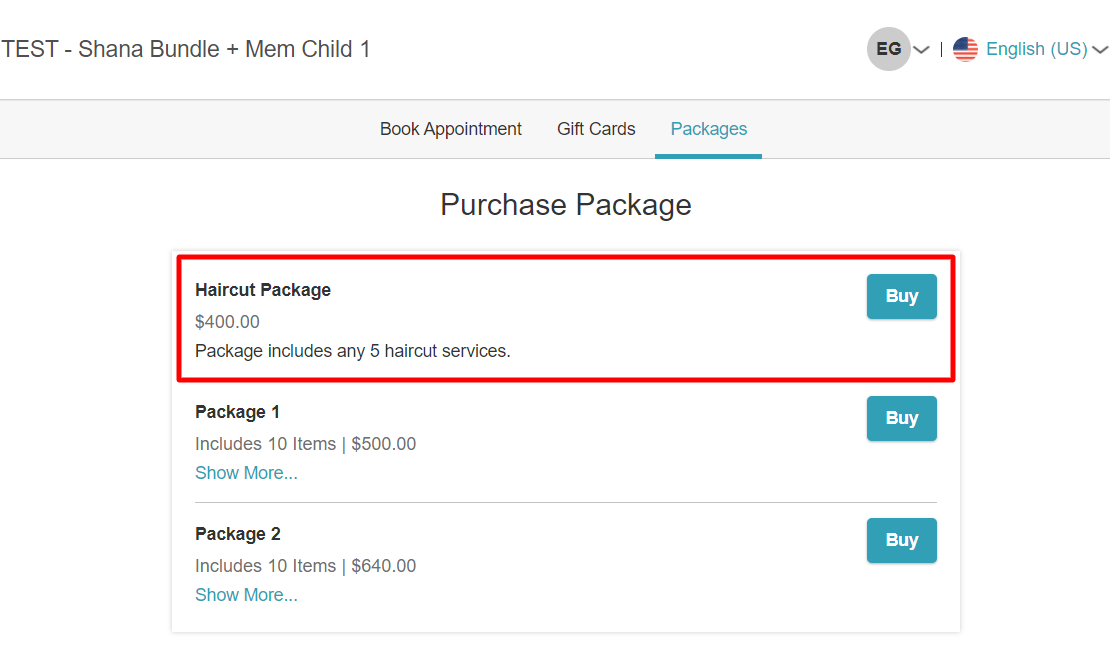
Task: Click the EG user avatar icon
Action: tap(888, 49)
